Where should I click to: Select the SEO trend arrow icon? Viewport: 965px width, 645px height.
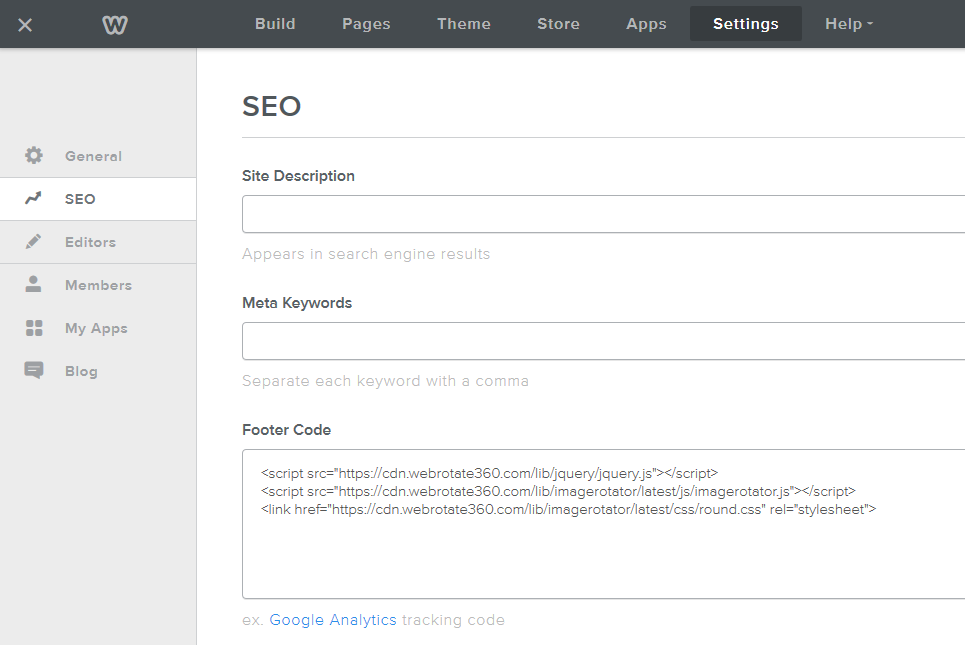tap(33, 198)
